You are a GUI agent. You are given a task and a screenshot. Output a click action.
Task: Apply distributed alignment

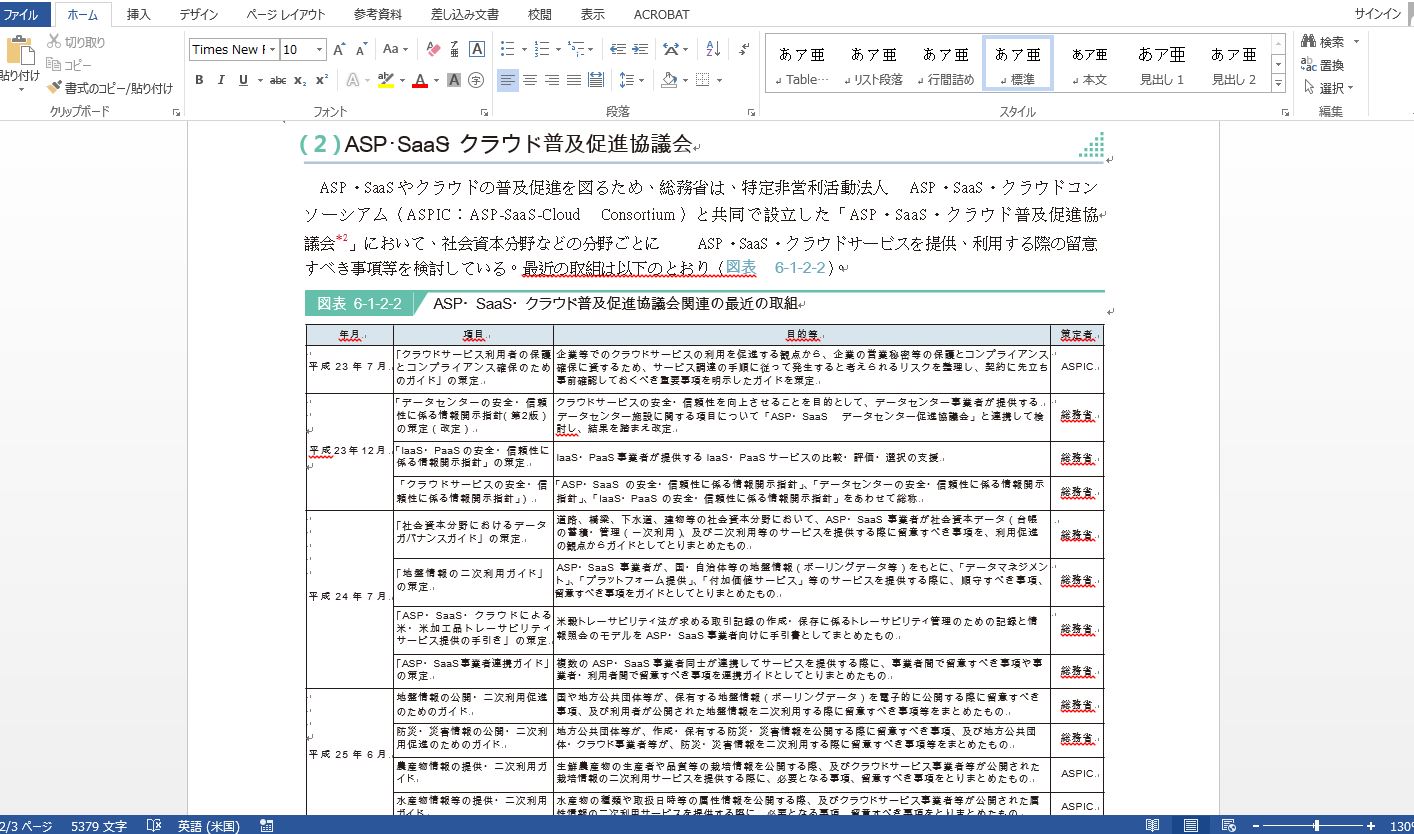tap(596, 80)
